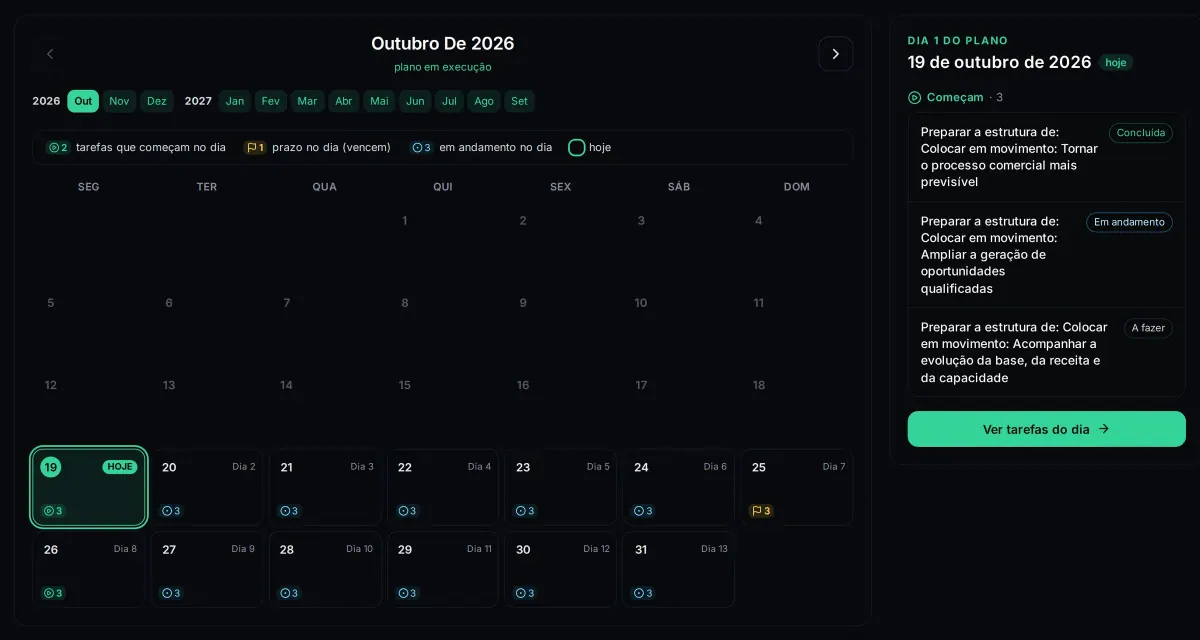The image size is (1200, 640).
Task: Click the hoje legend outline square
Action: pyautogui.click(x=576, y=147)
